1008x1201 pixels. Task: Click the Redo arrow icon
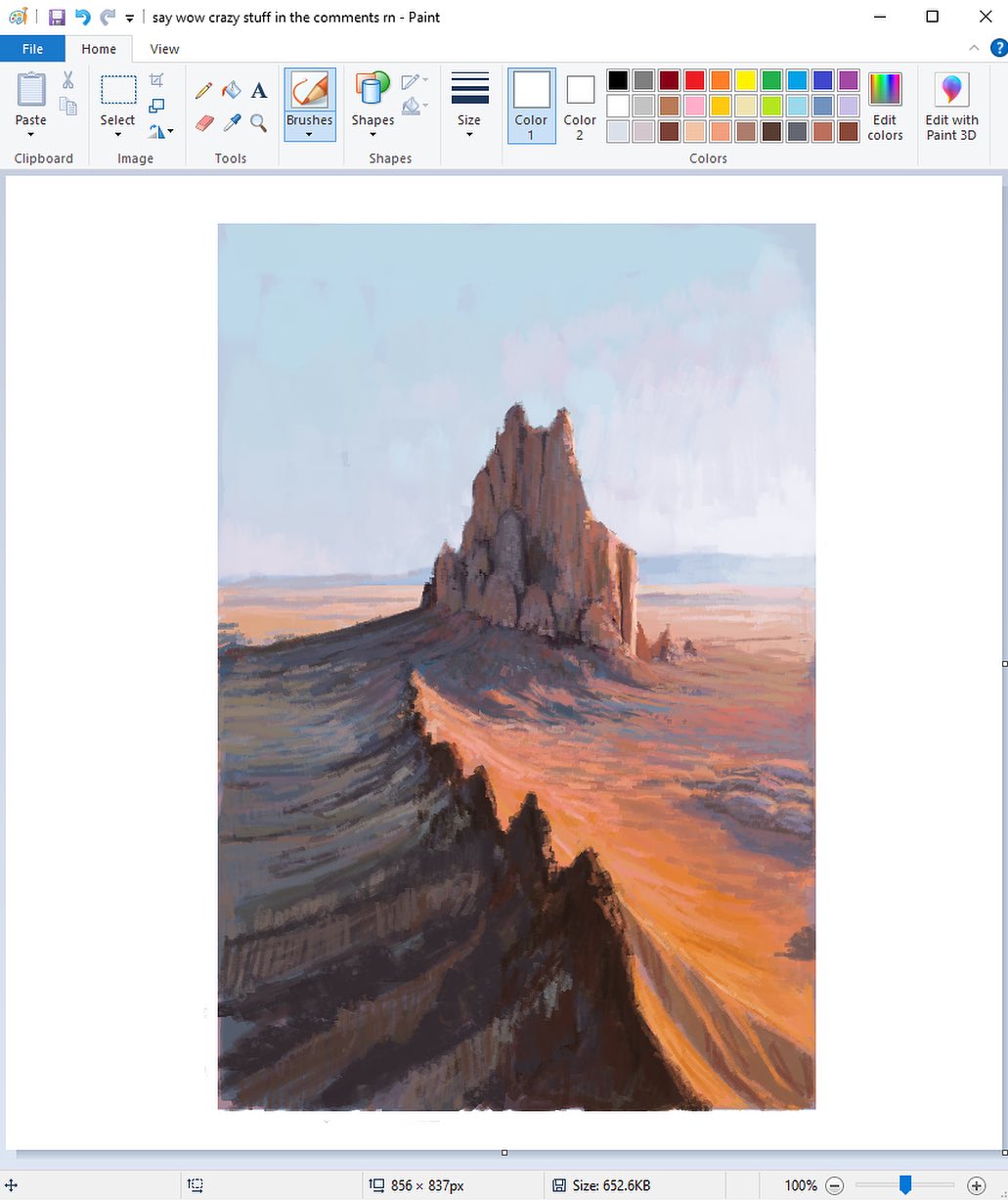108,17
